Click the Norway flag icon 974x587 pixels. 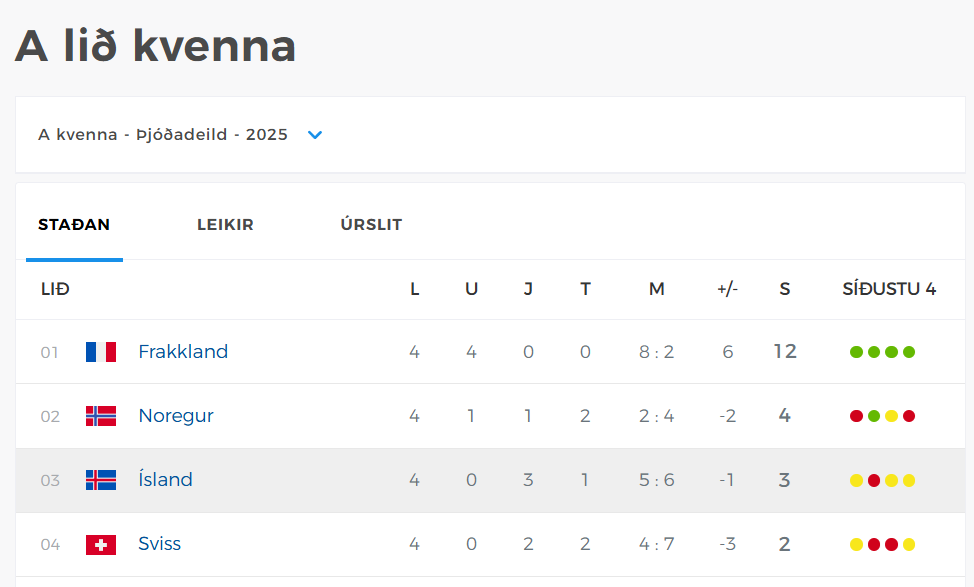point(101,416)
